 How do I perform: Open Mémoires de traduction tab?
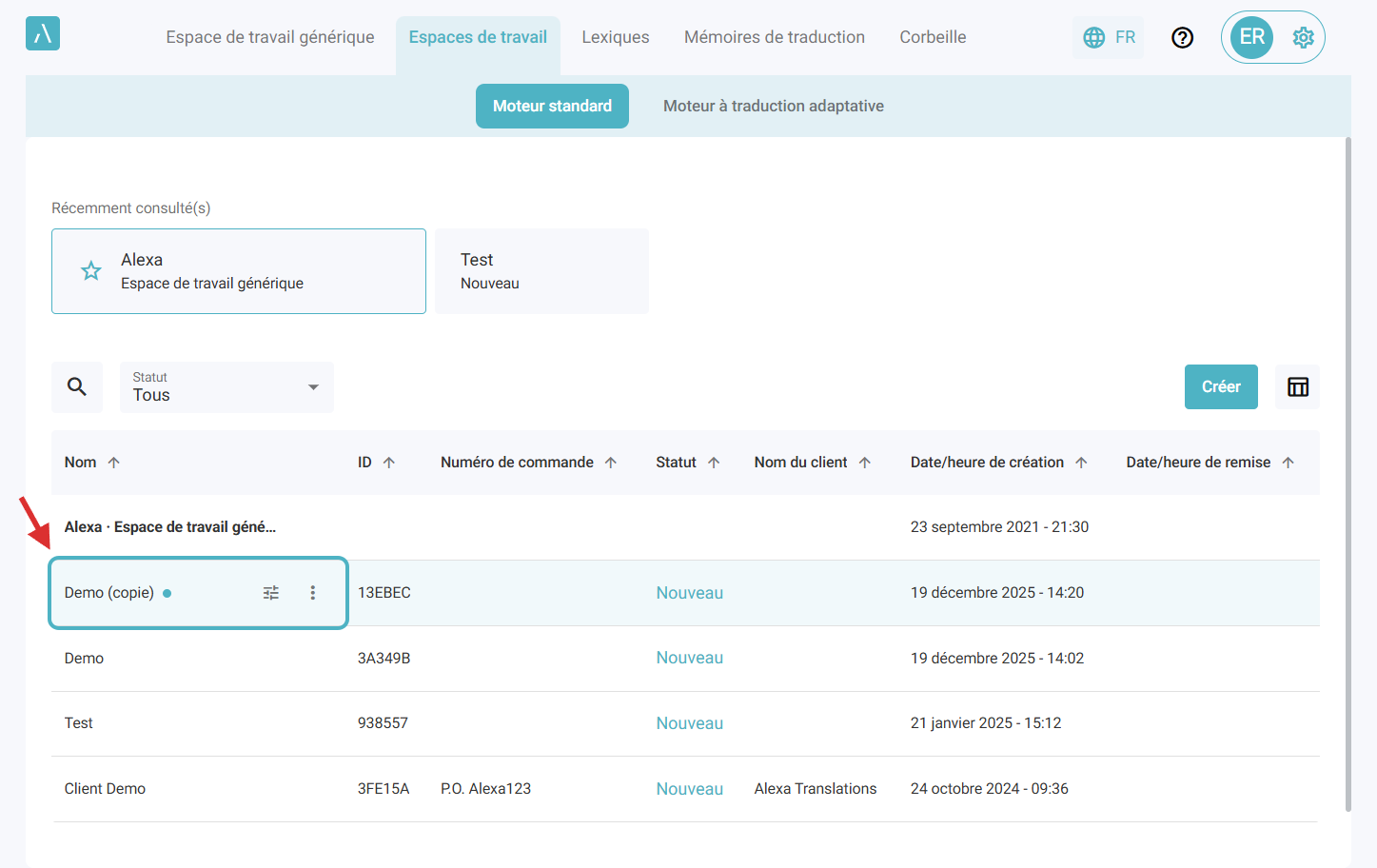774,37
